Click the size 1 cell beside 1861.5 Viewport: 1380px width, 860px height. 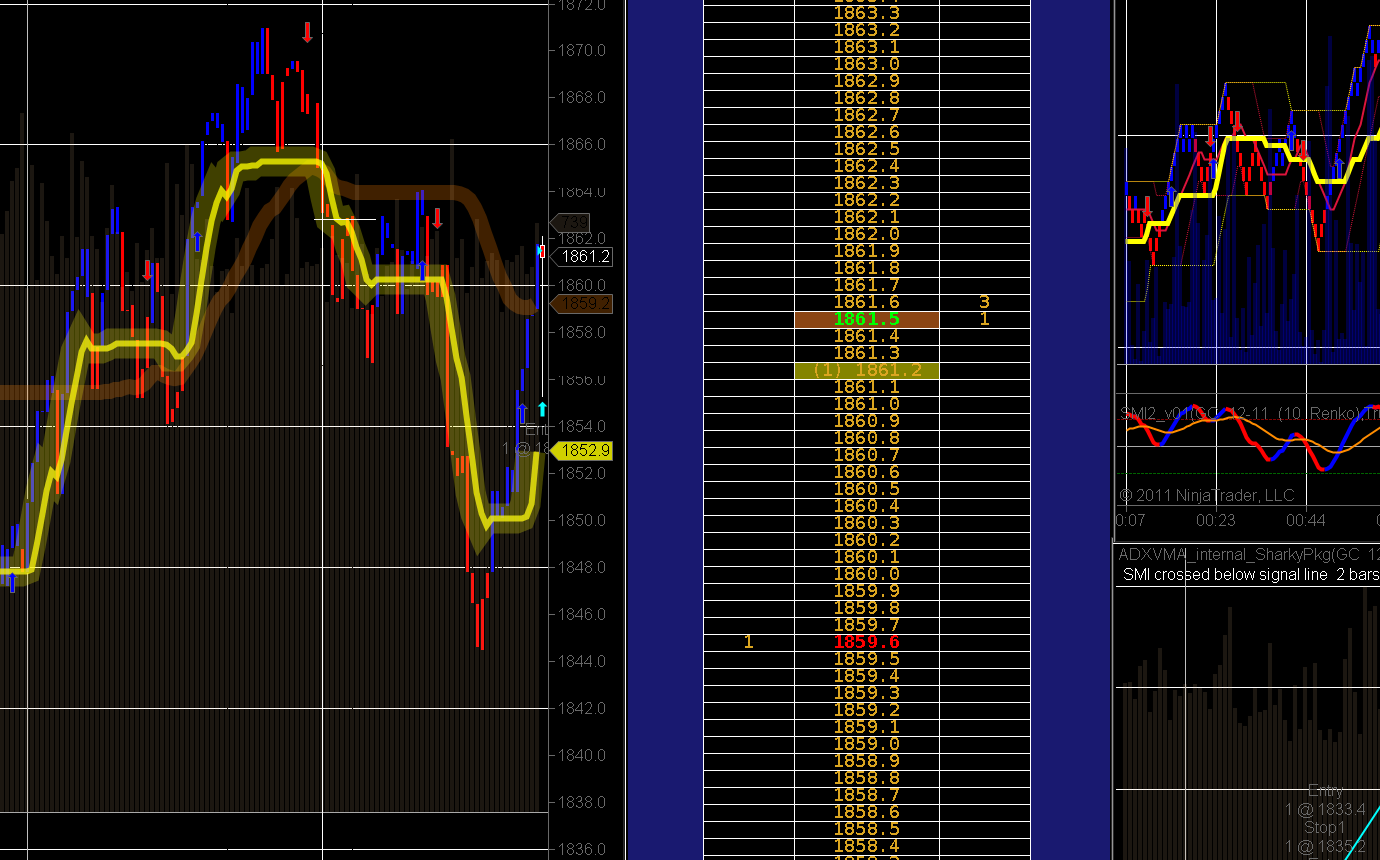coord(984,319)
